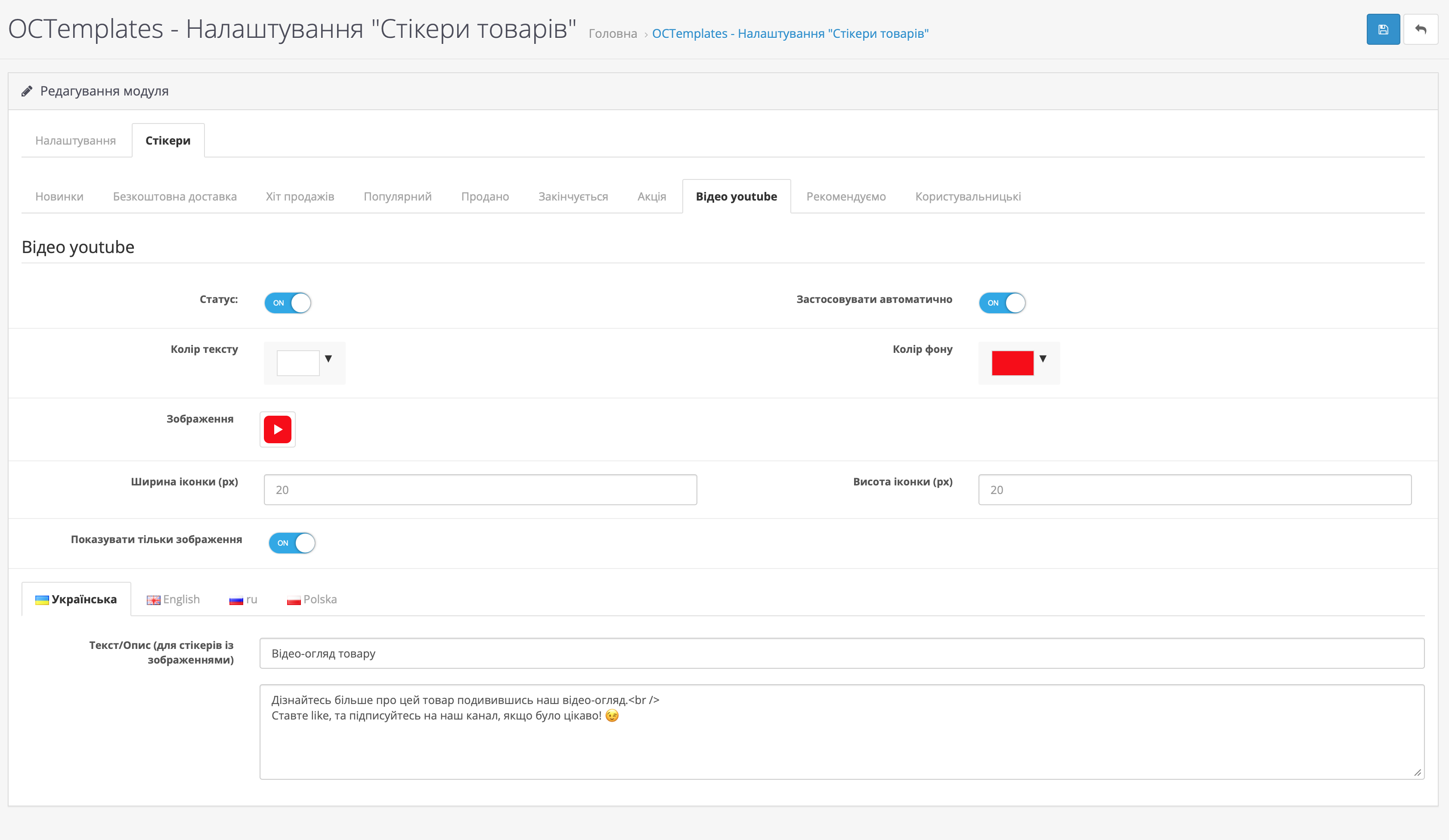The width and height of the screenshot is (1449, 840).
Task: Click the blue save icon button
Action: (x=1382, y=29)
